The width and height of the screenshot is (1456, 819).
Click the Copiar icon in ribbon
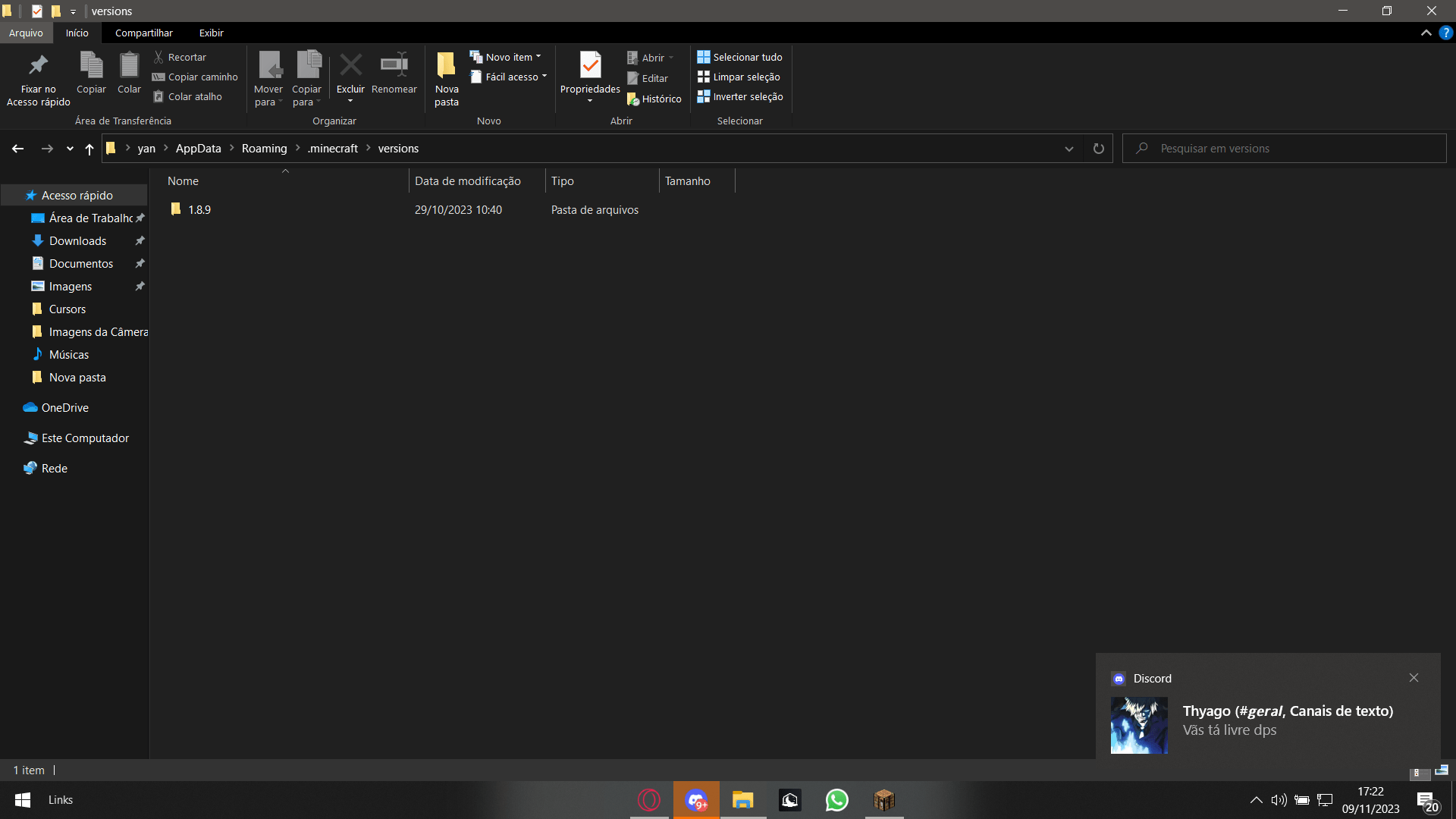click(x=91, y=74)
